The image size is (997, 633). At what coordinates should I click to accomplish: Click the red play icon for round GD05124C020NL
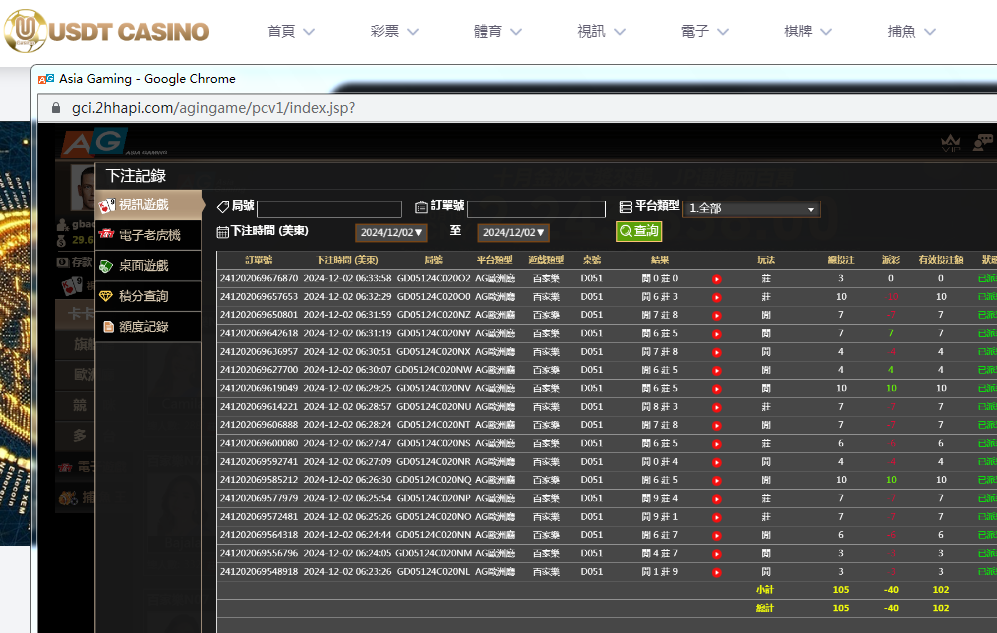(716, 573)
